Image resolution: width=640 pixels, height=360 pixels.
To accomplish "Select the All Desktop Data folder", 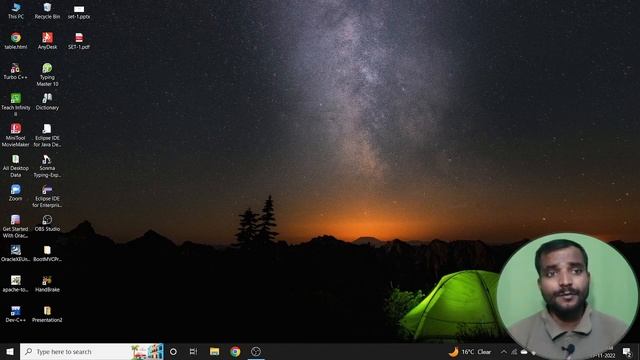I will tap(16, 166).
